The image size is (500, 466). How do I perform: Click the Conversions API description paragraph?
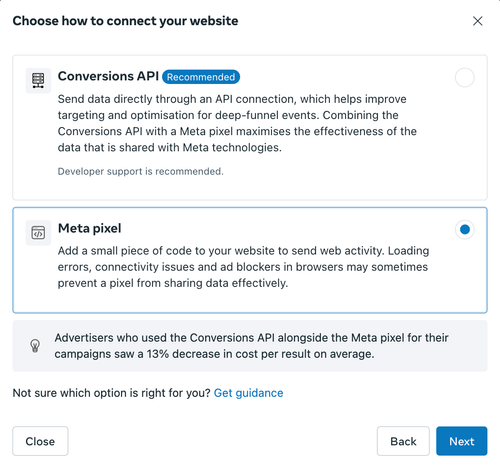(237, 123)
